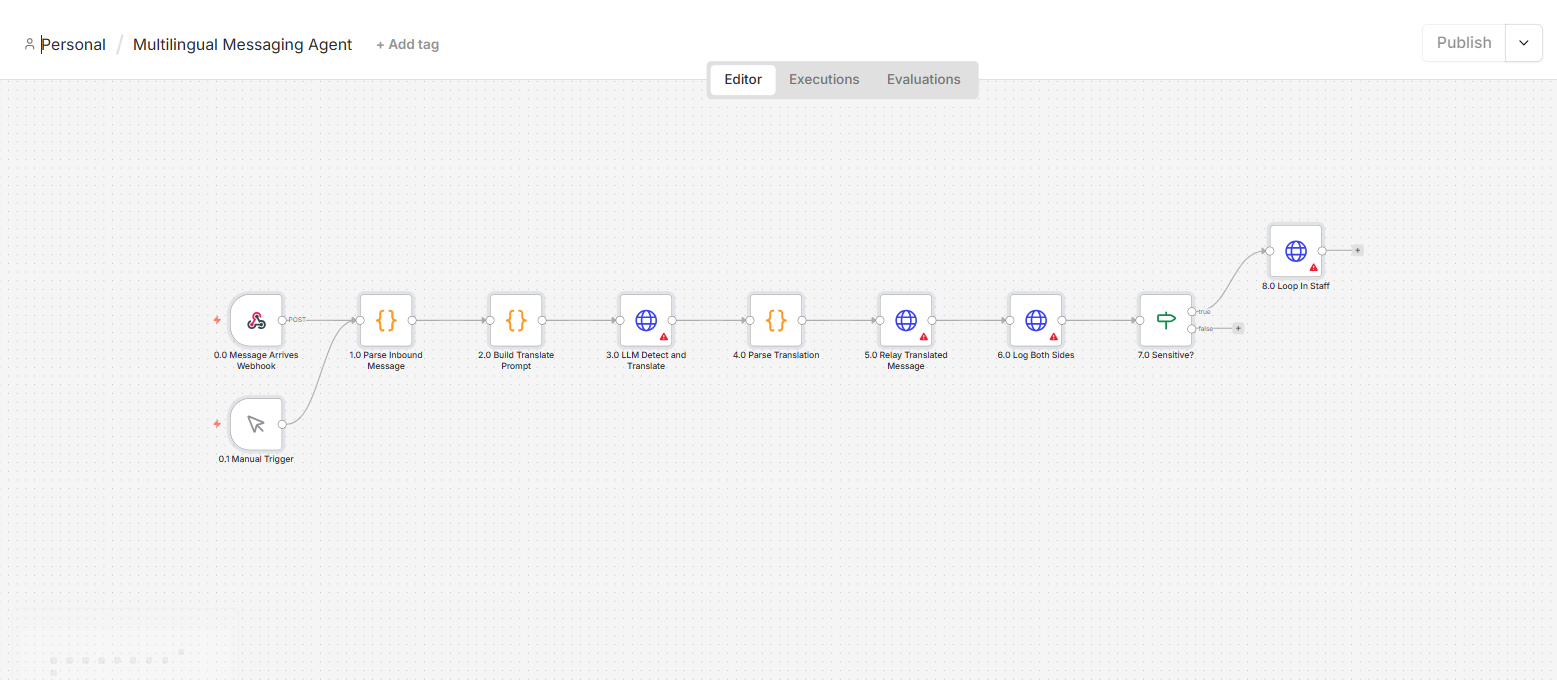Add a node after Loop In Staff

coord(1358,250)
